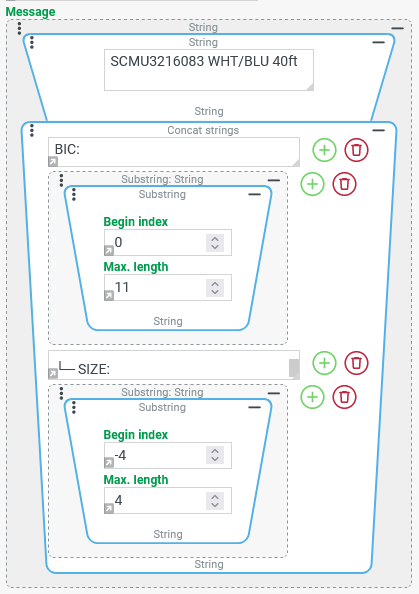Toggle expression link on Max. length 11
This screenshot has height=594, width=419.
click(109, 295)
